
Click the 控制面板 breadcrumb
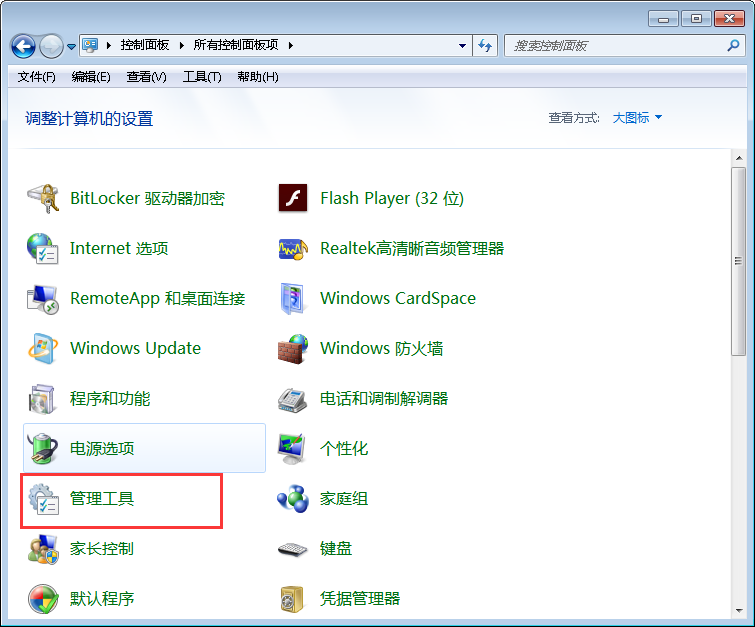(x=145, y=45)
